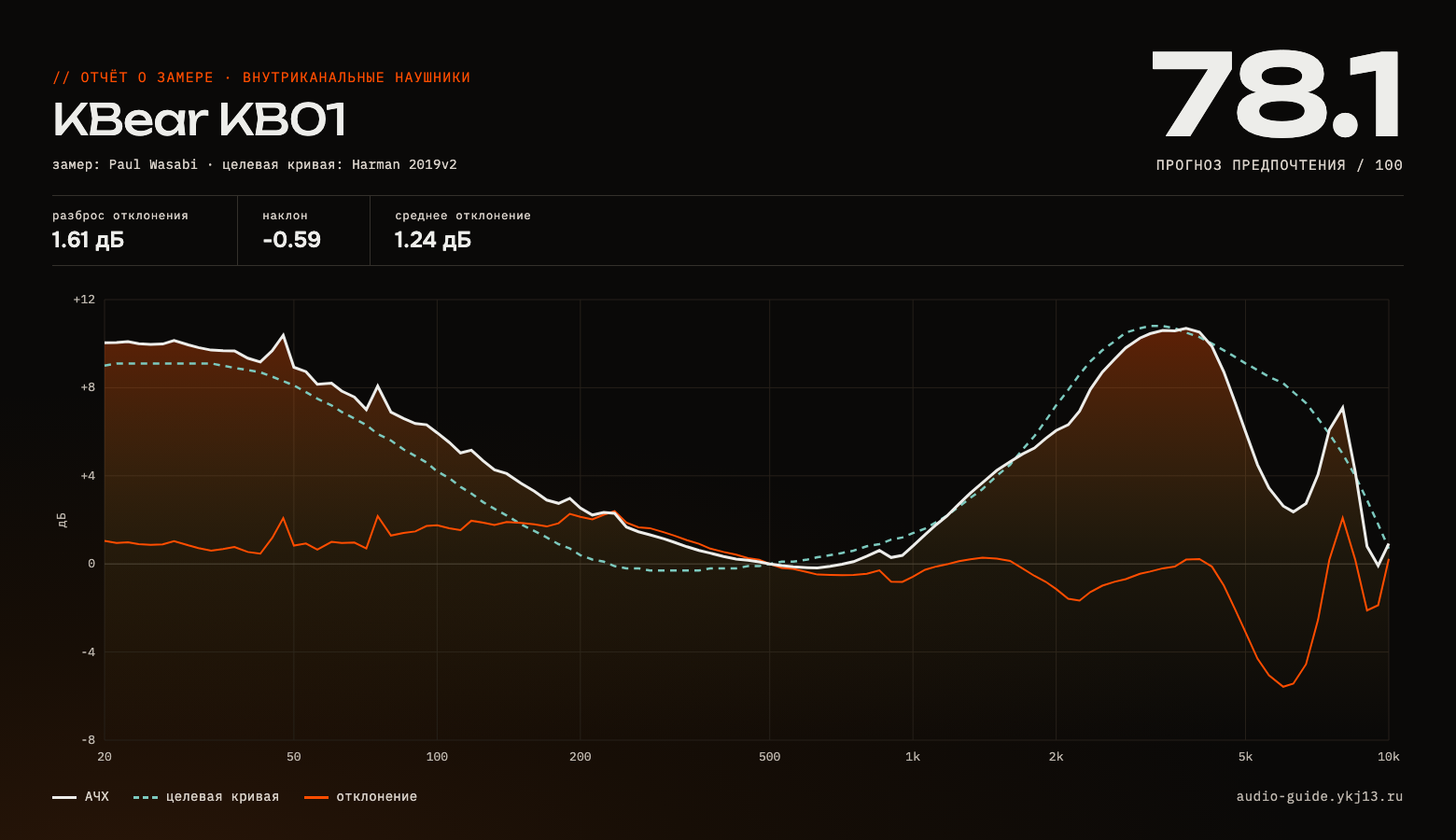Viewport: 1456px width, 840px height.
Task: Click the "0" y-axis label
Action: pyautogui.click(x=91, y=564)
